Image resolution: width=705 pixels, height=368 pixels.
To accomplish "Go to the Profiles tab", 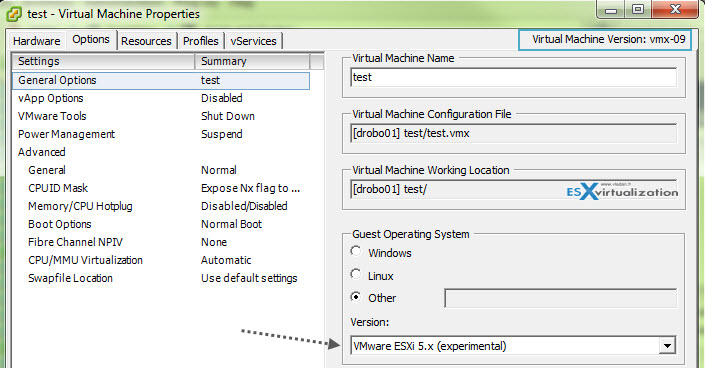I will point(201,41).
